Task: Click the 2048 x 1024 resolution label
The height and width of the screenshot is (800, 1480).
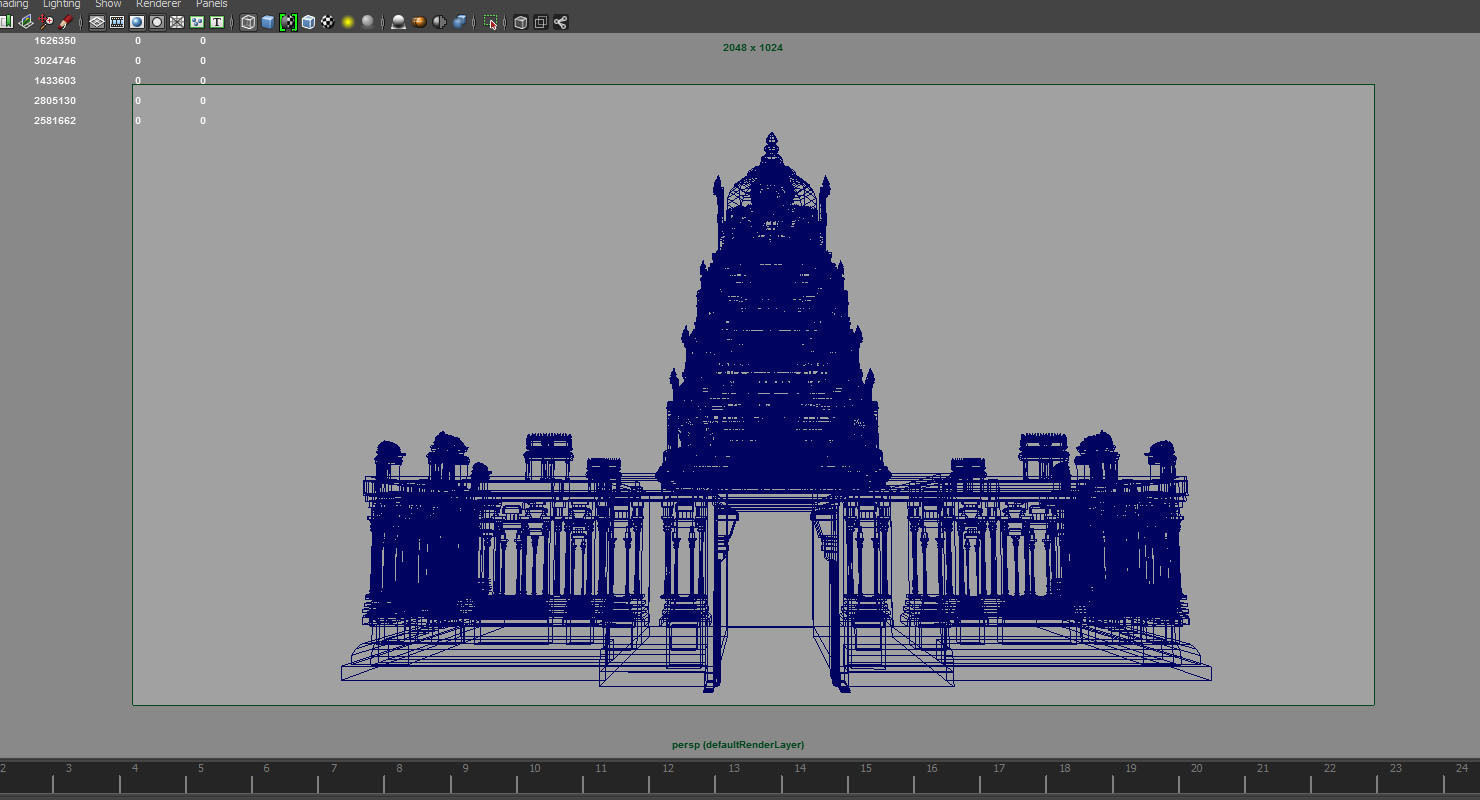Action: [x=753, y=48]
